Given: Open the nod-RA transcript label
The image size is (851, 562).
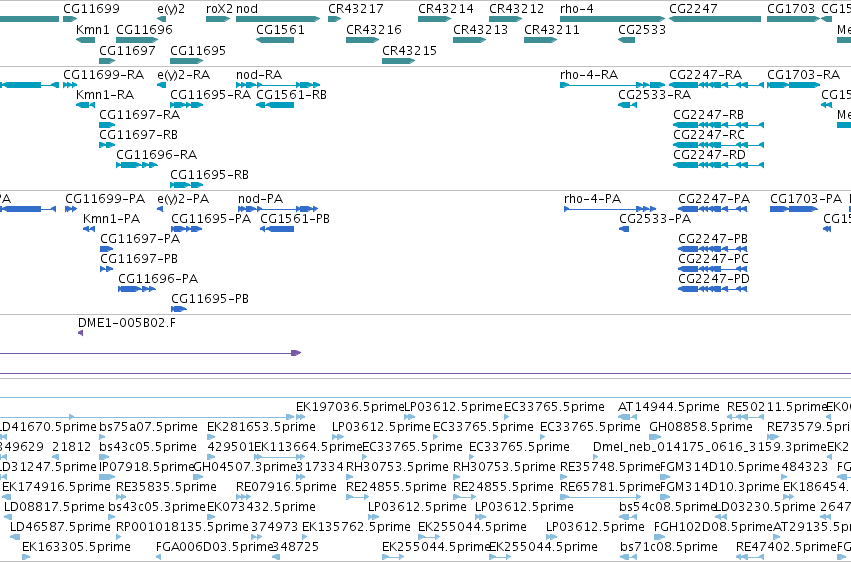Looking at the screenshot, I should [x=259, y=74].
